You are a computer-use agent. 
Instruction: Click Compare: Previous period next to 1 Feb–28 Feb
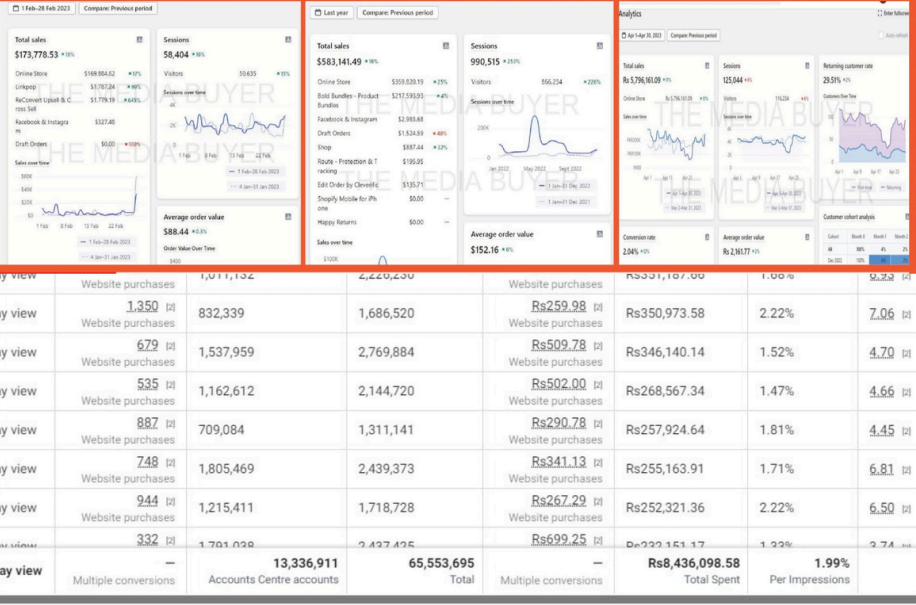(120, 8)
